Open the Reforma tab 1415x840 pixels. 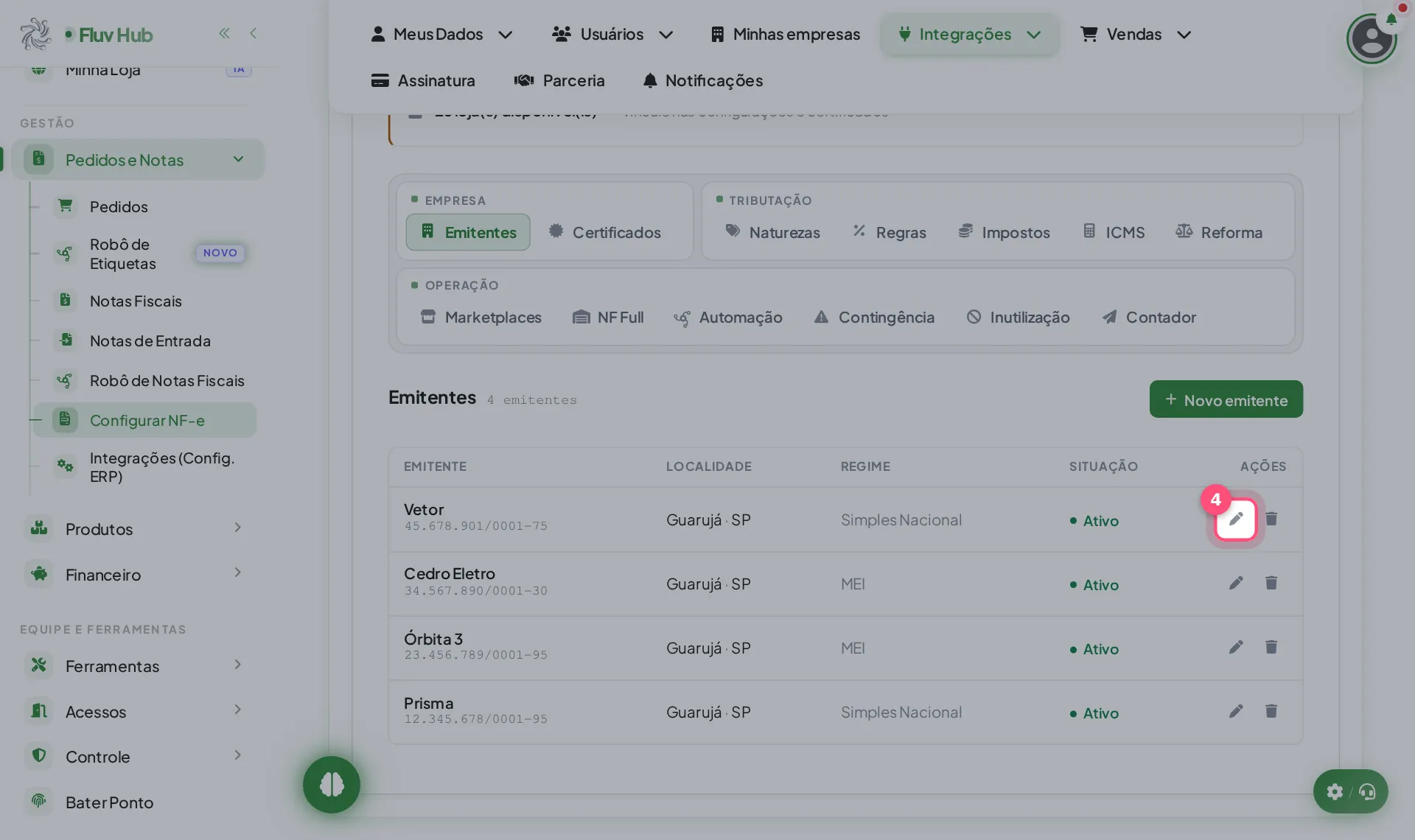coord(1219,232)
